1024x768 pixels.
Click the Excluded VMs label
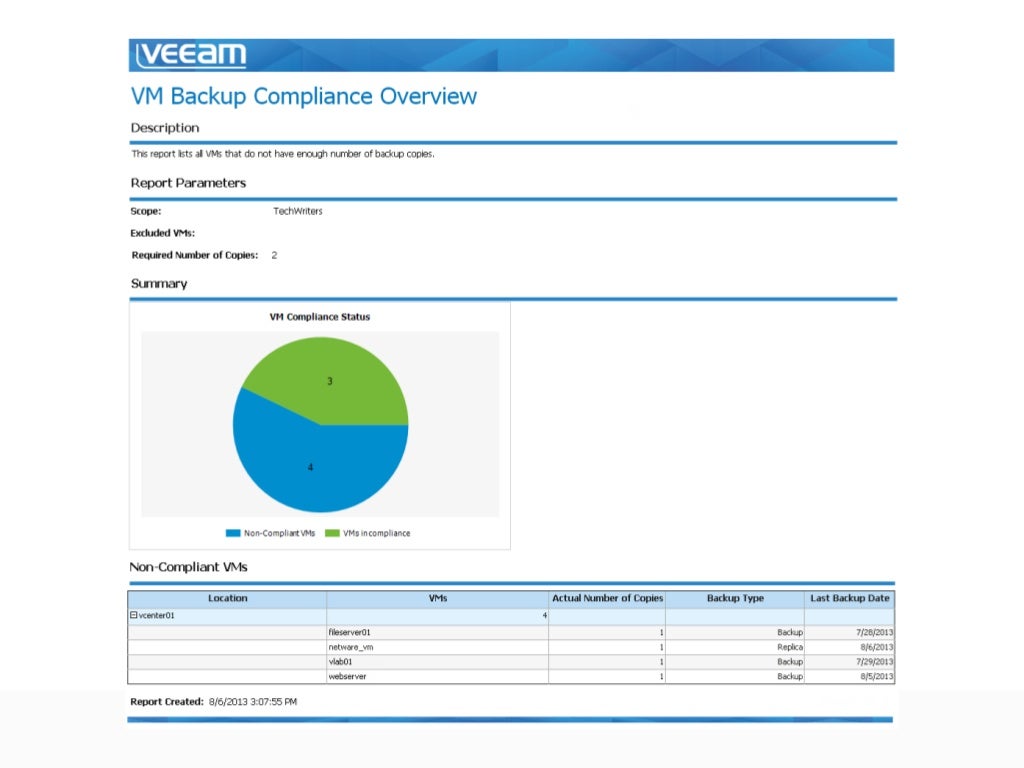(163, 233)
